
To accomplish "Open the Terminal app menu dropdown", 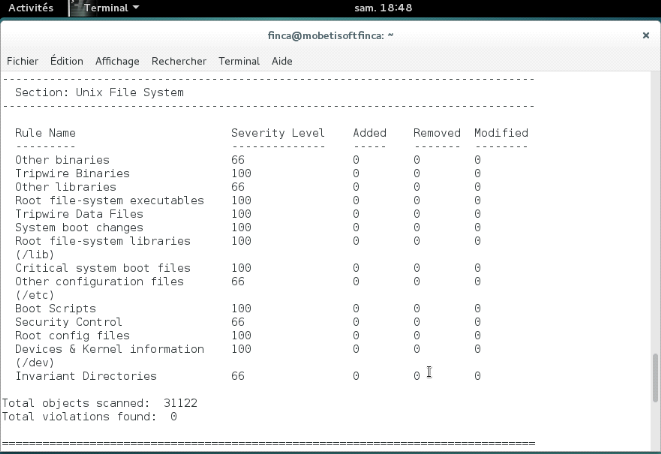I will (x=111, y=8).
